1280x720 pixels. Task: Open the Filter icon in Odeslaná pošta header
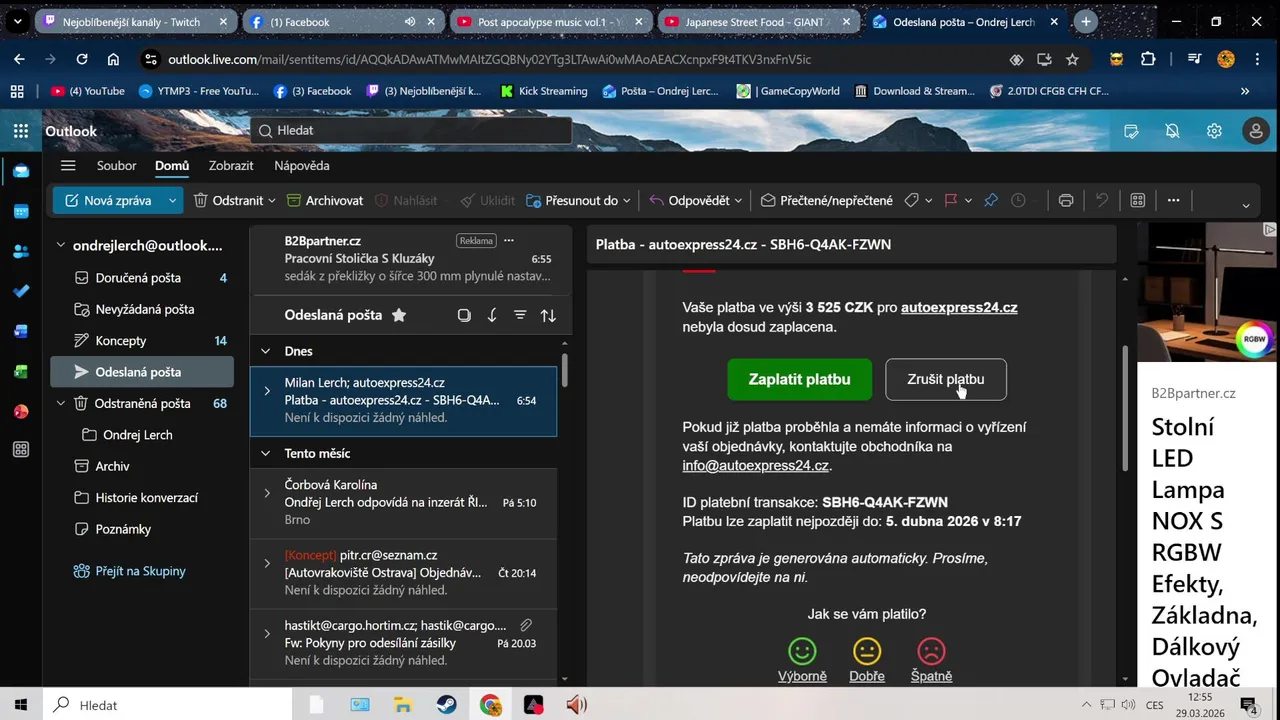tap(520, 315)
